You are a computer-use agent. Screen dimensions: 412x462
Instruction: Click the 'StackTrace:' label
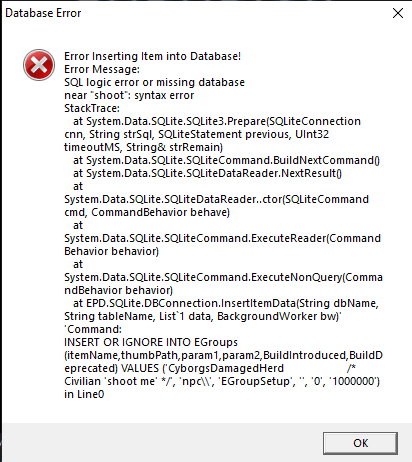pyautogui.click(x=92, y=108)
